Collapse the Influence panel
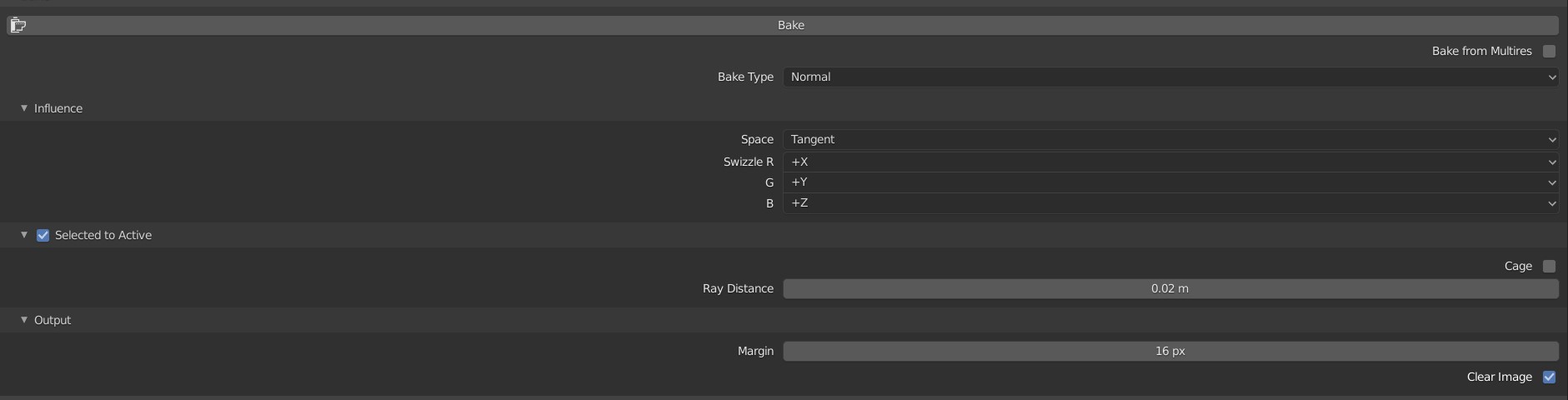The height and width of the screenshot is (400, 1568). pos(24,108)
